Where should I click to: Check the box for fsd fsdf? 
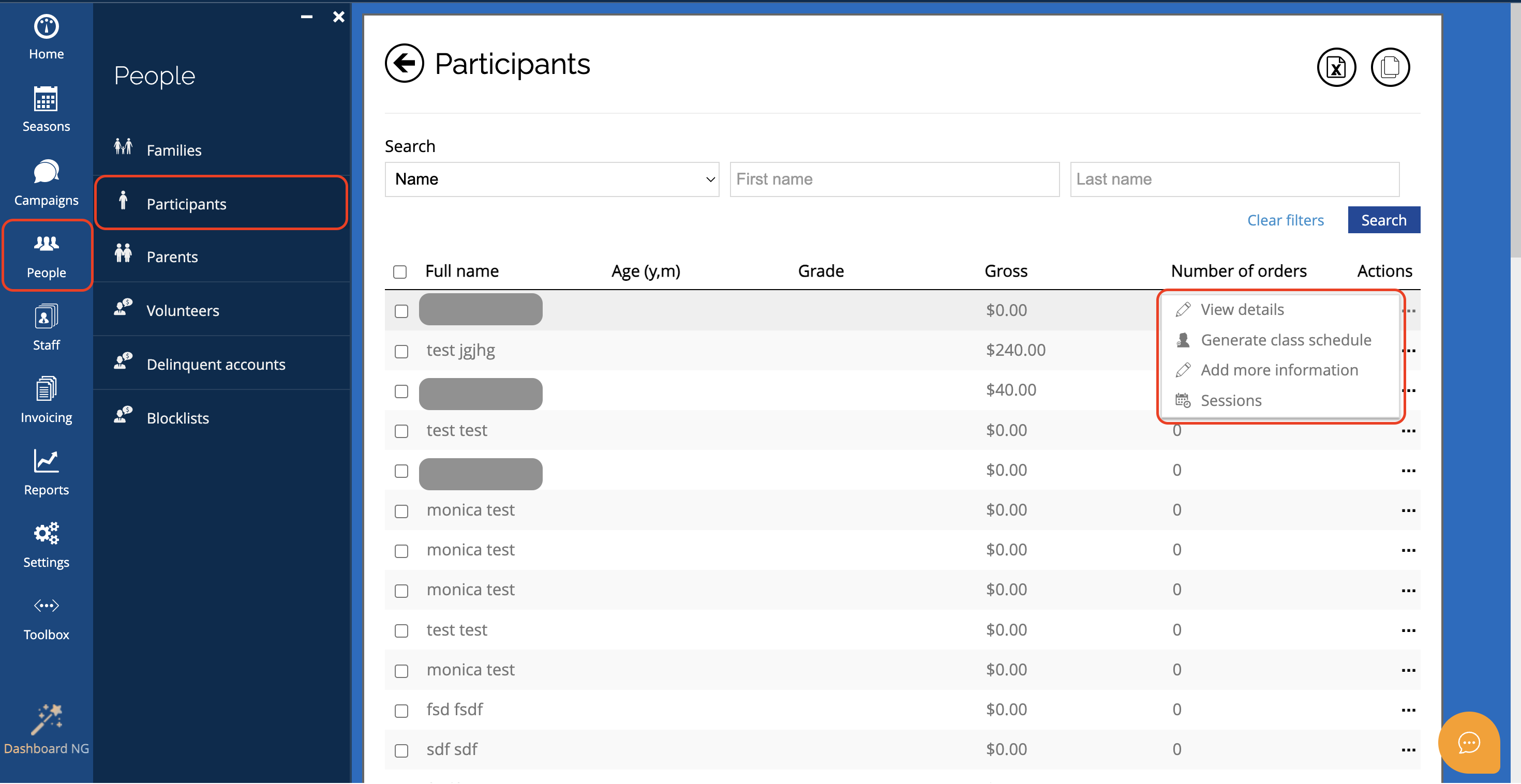tap(401, 710)
